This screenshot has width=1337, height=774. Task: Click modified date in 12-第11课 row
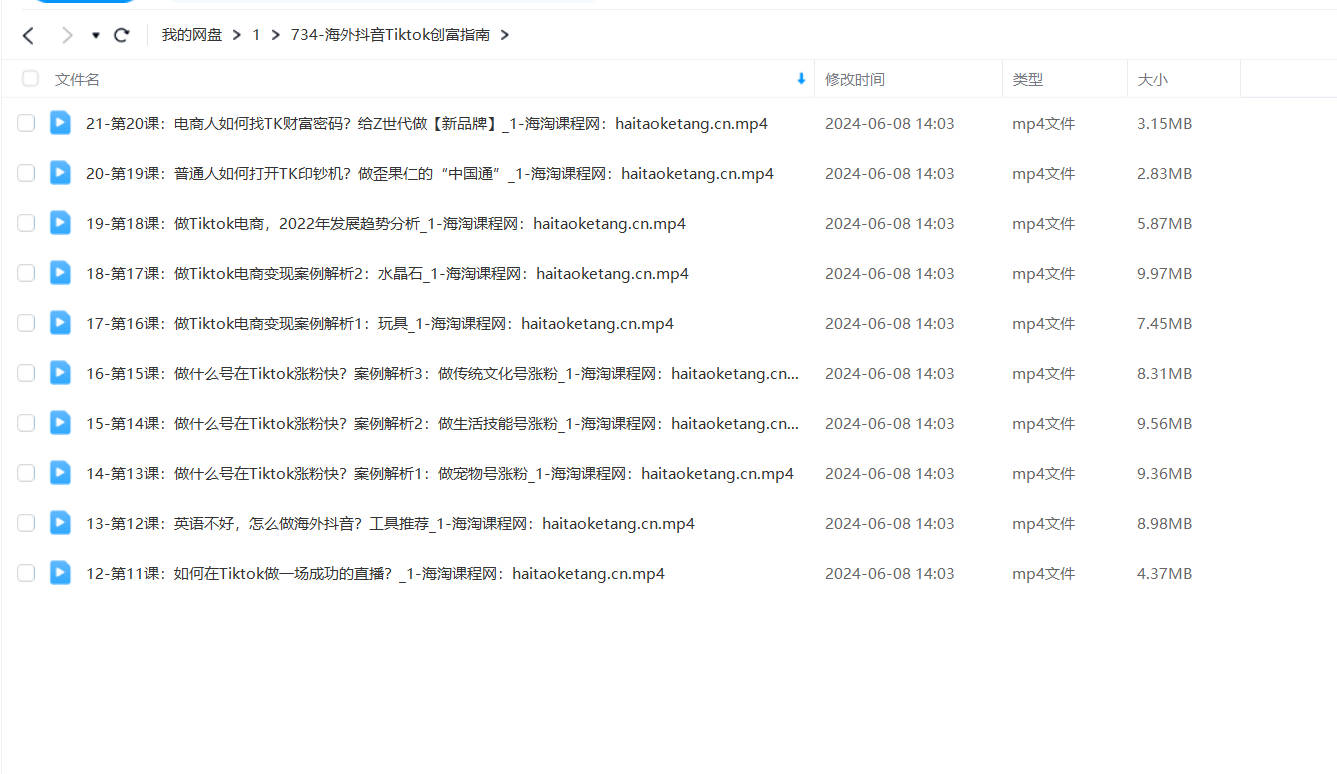point(889,574)
